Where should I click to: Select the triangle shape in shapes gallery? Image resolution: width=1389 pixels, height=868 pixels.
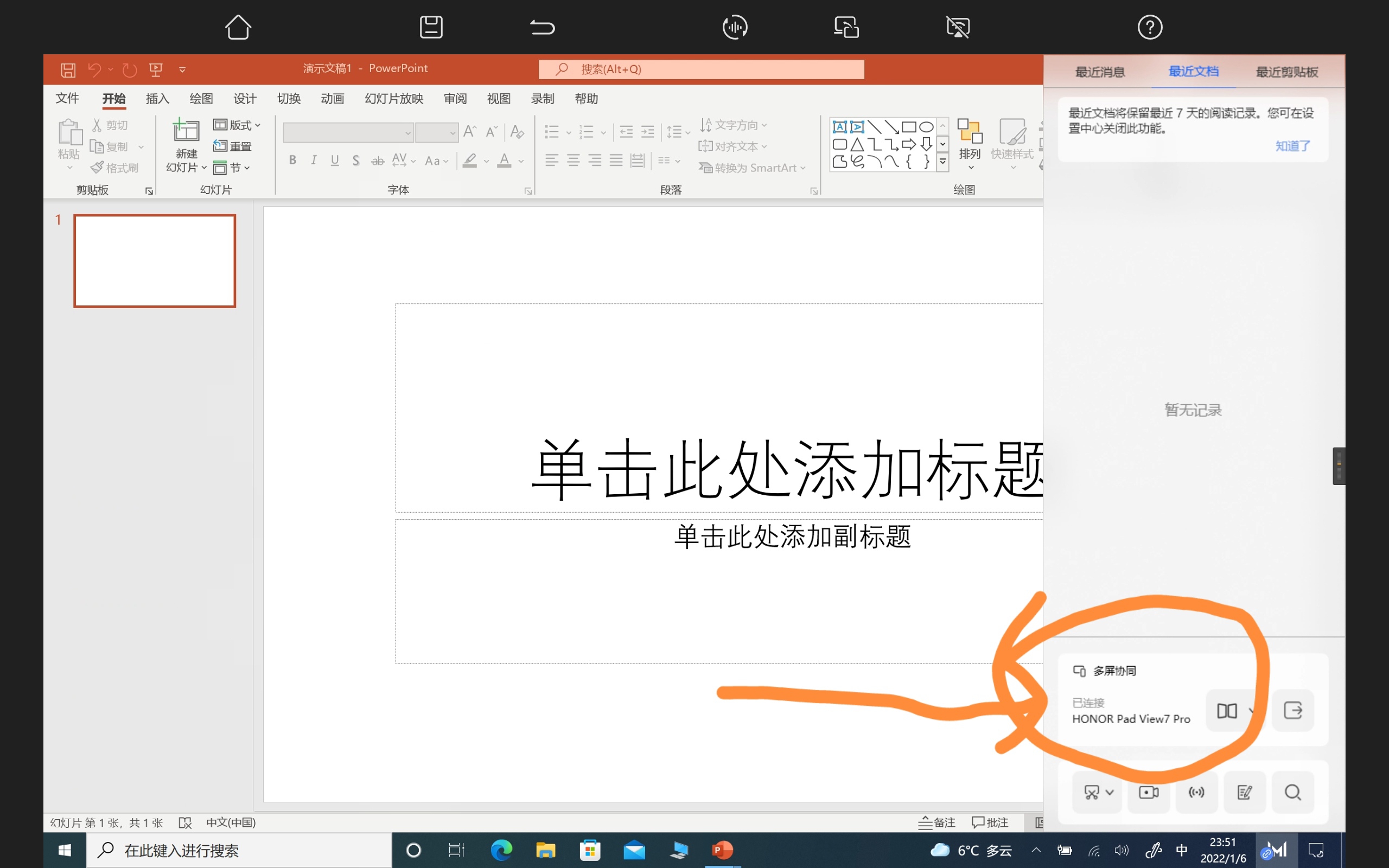point(857,144)
